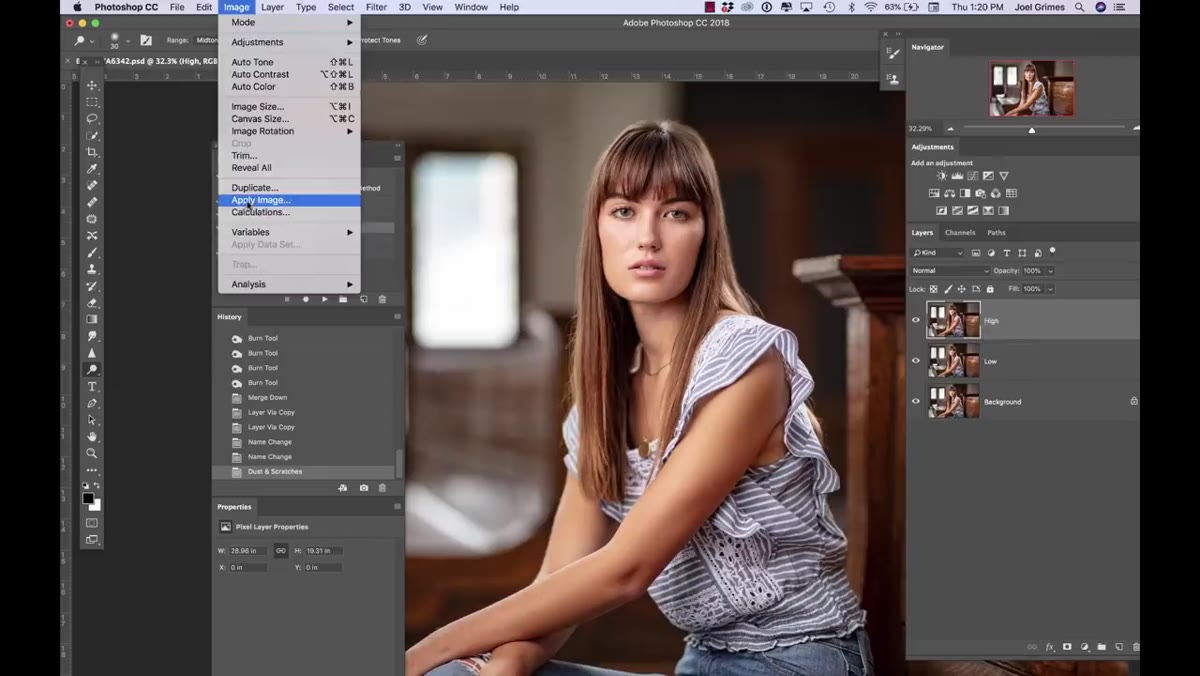The width and height of the screenshot is (1200, 676).
Task: Hide the Background layer
Action: [x=915, y=401]
